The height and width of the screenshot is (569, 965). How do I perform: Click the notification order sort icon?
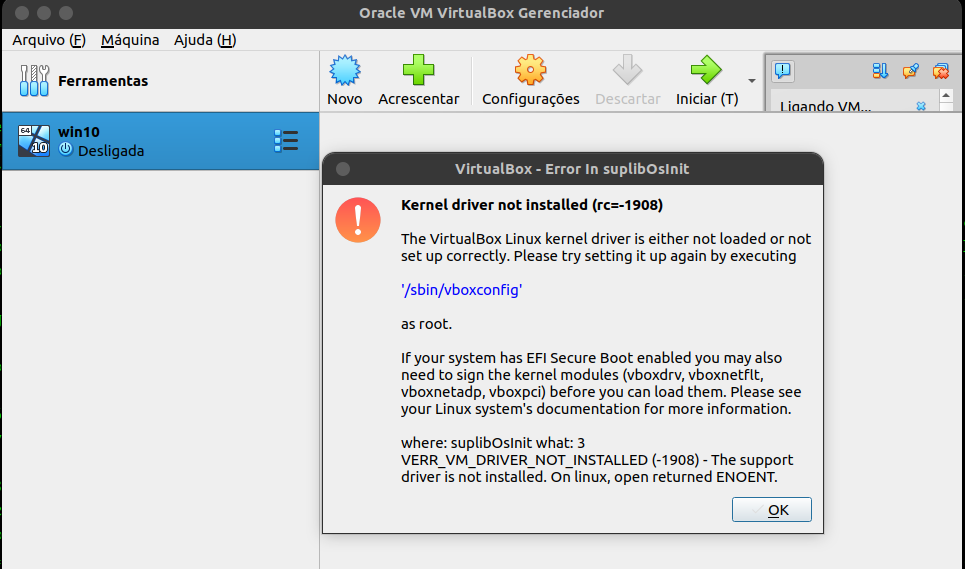[x=880, y=71]
